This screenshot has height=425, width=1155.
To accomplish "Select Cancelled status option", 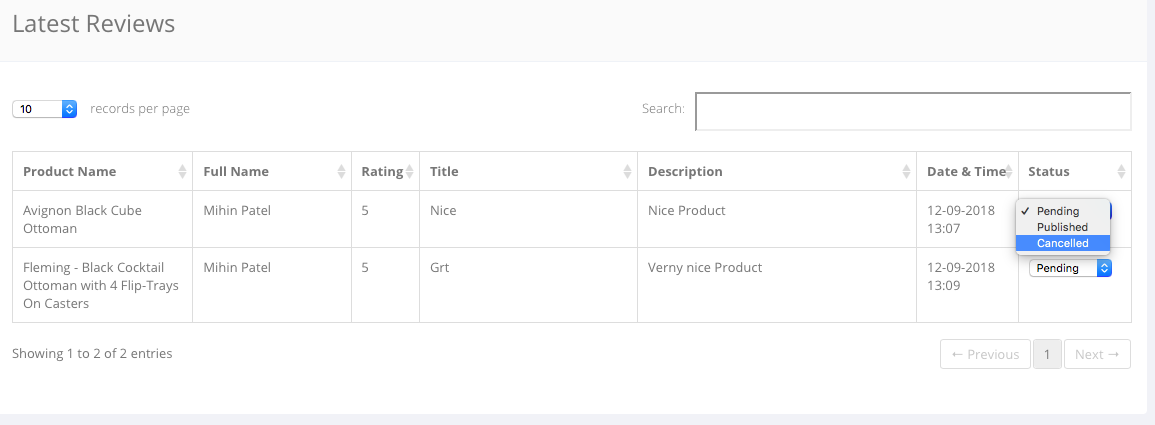I will pos(1062,243).
